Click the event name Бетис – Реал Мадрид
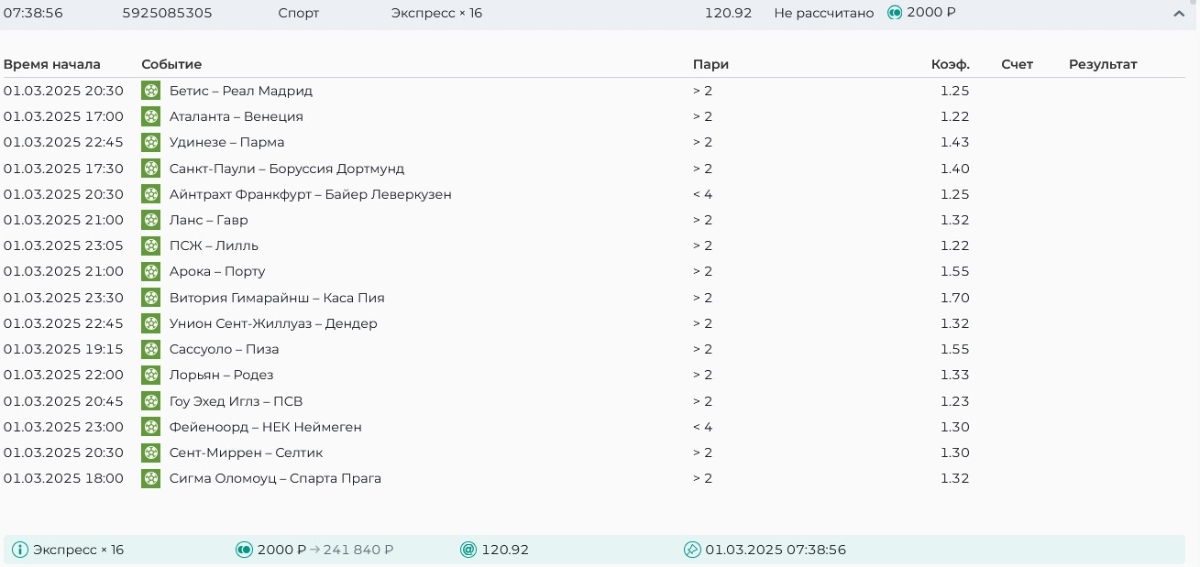Image resolution: width=1200 pixels, height=567 pixels. pos(241,91)
